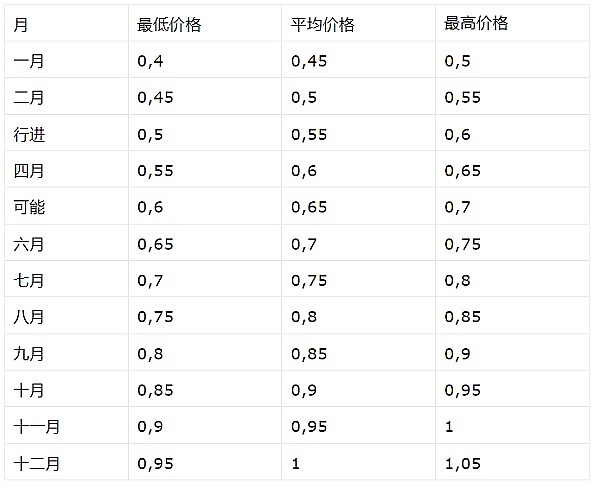Select 最高价格 value in 七月 row
This screenshot has height=489, width=600.
457,280
